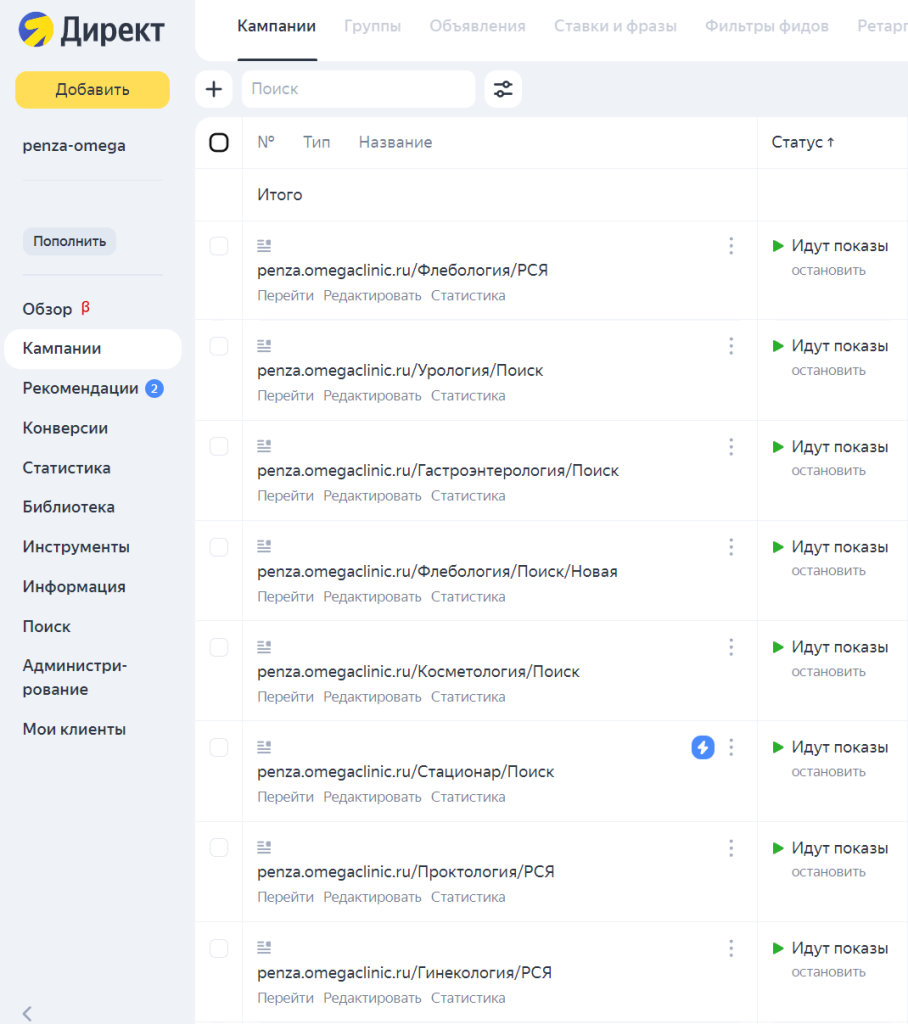This screenshot has height=1024, width=908.
Task: Switch to the Группы tab
Action: coord(372,26)
